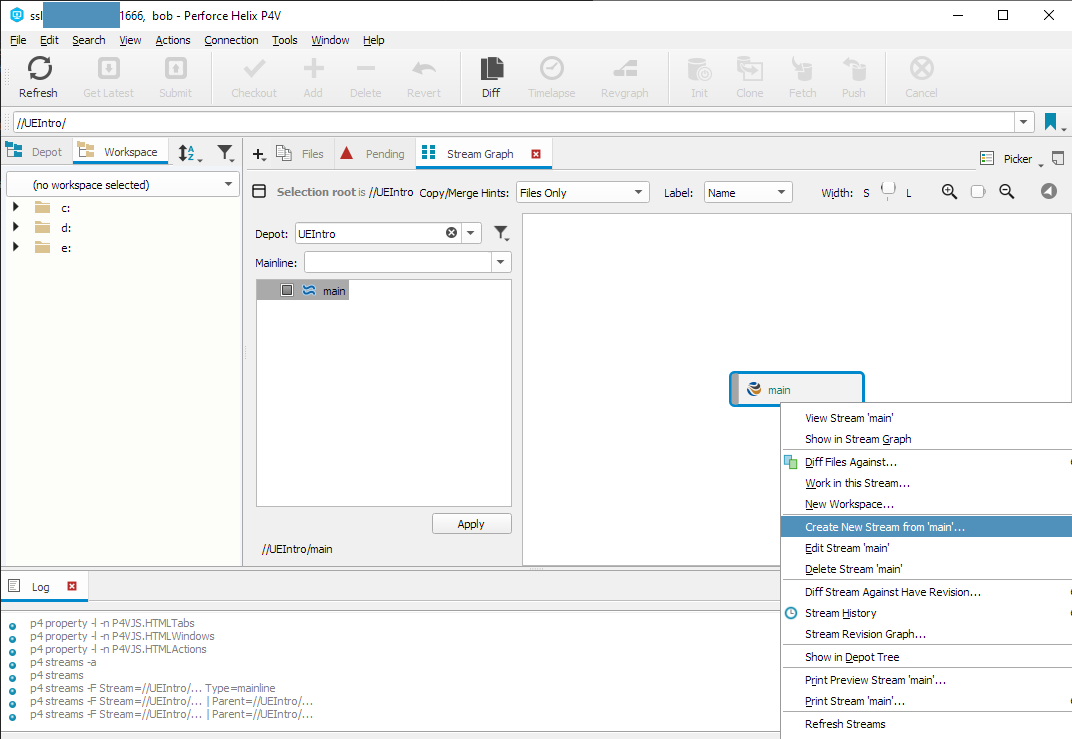
Task: Close the Log tab
Action: [72, 586]
